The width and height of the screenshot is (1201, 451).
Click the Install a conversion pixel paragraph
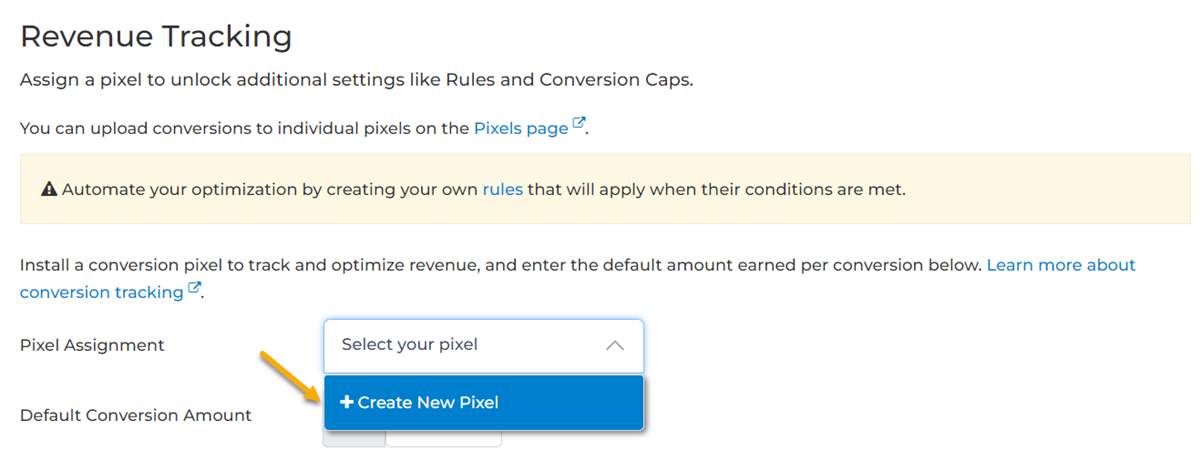500,265
